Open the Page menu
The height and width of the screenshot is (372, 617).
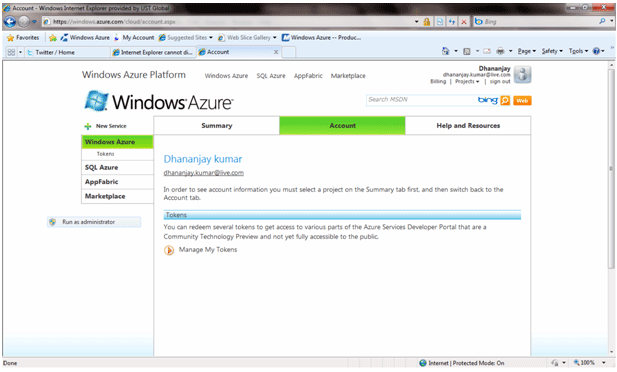pyautogui.click(x=526, y=51)
